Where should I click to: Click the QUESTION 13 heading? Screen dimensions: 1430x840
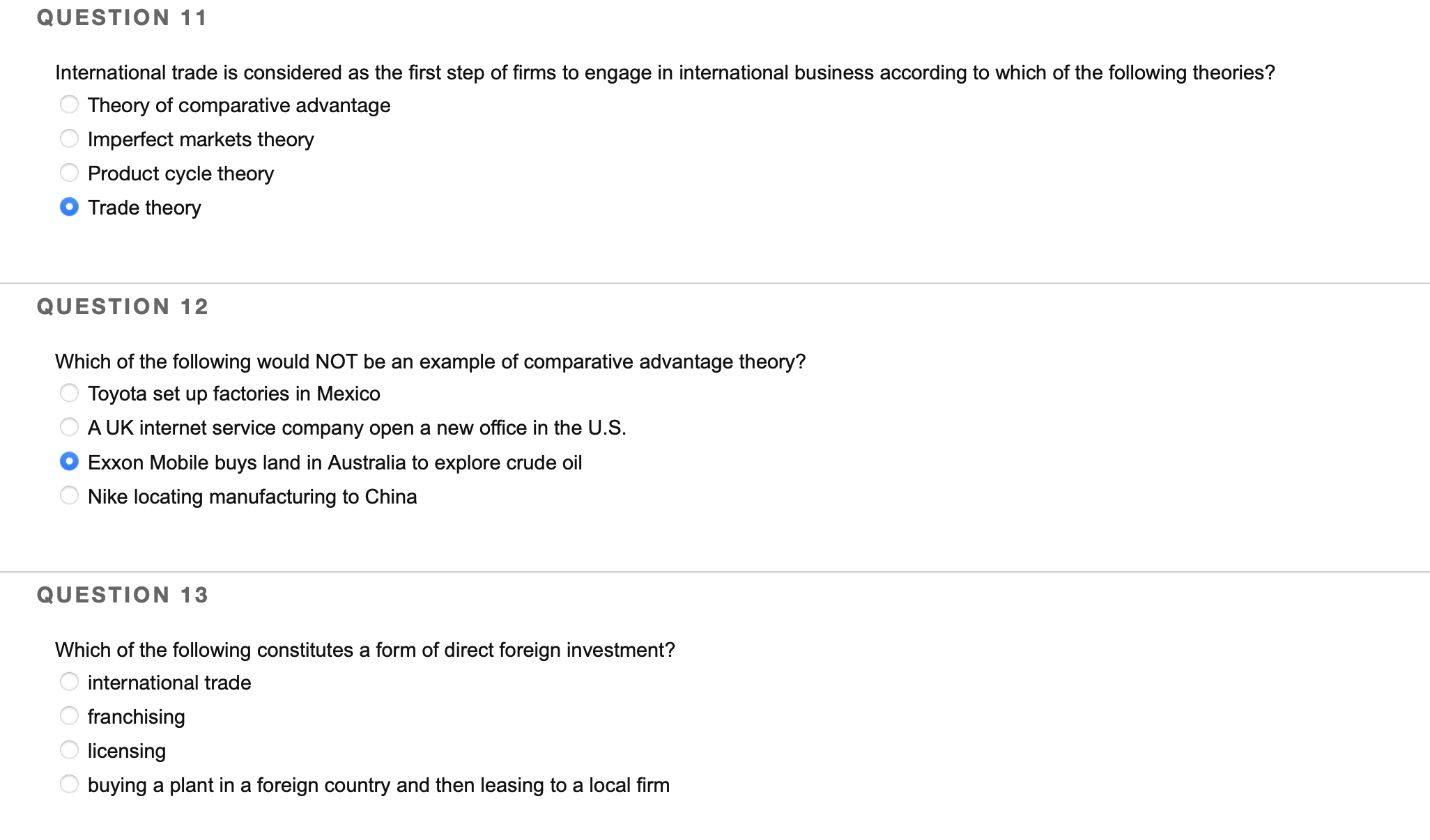click(123, 594)
